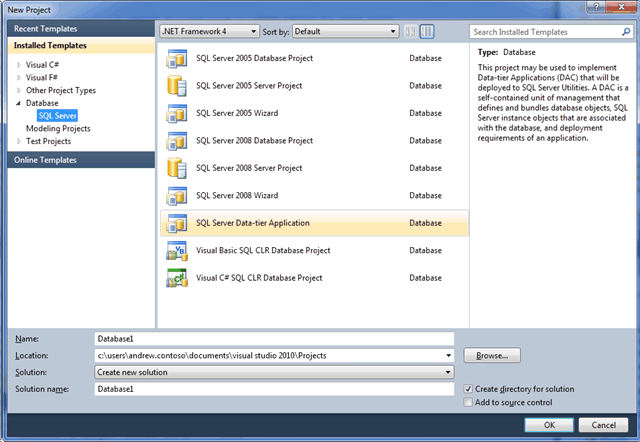
Task: Close the New Project dialog
Action: (x=621, y=7)
